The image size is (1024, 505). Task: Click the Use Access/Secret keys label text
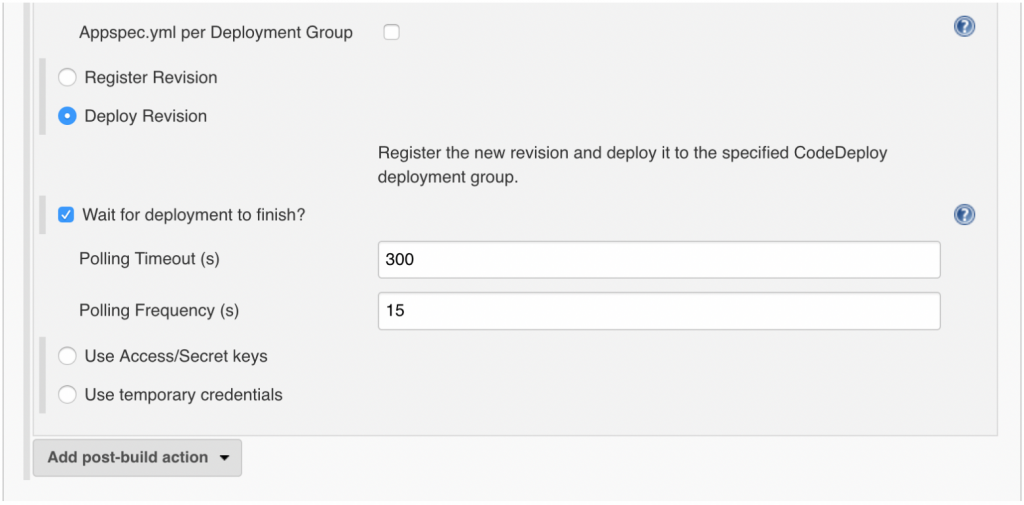[176, 356]
